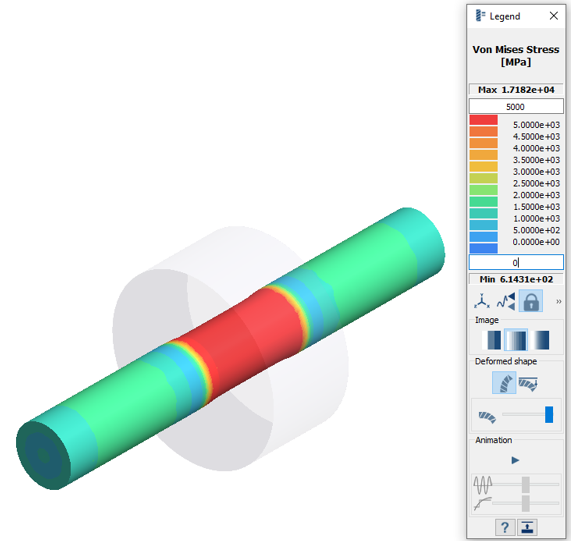Click the animation curve slider handle
Screen dimensions: 571x541
525,503
